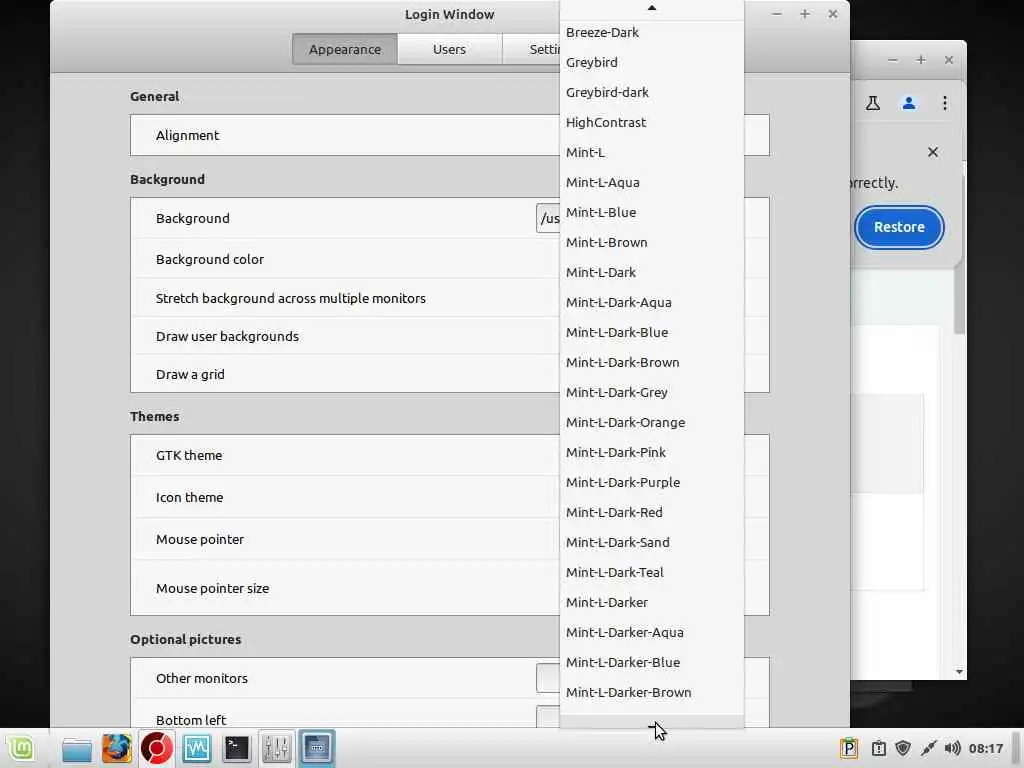Image resolution: width=1024 pixels, height=768 pixels.
Task: Open the network connection tray icon
Action: pos(928,748)
